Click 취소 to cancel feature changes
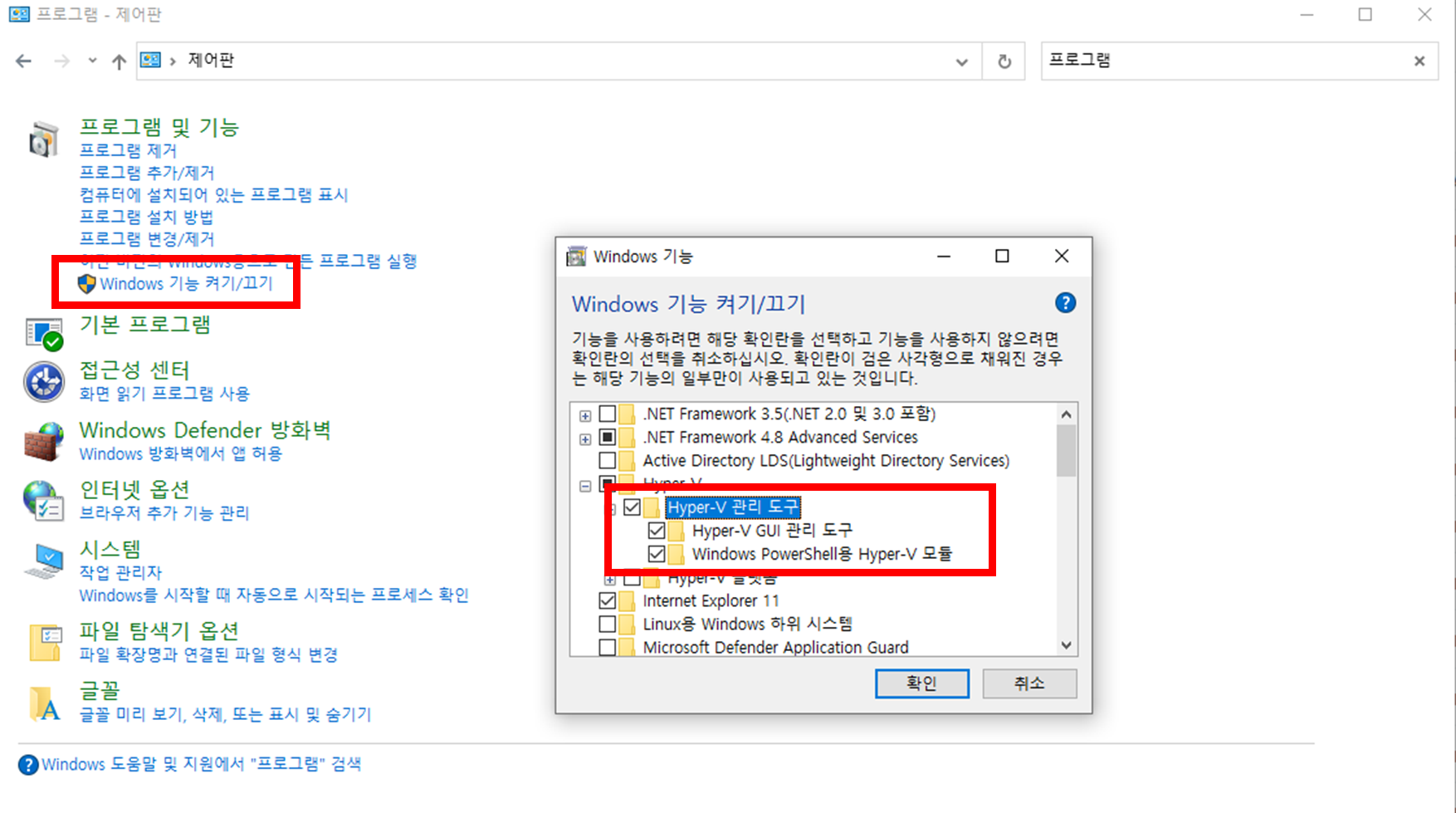 tap(1029, 683)
